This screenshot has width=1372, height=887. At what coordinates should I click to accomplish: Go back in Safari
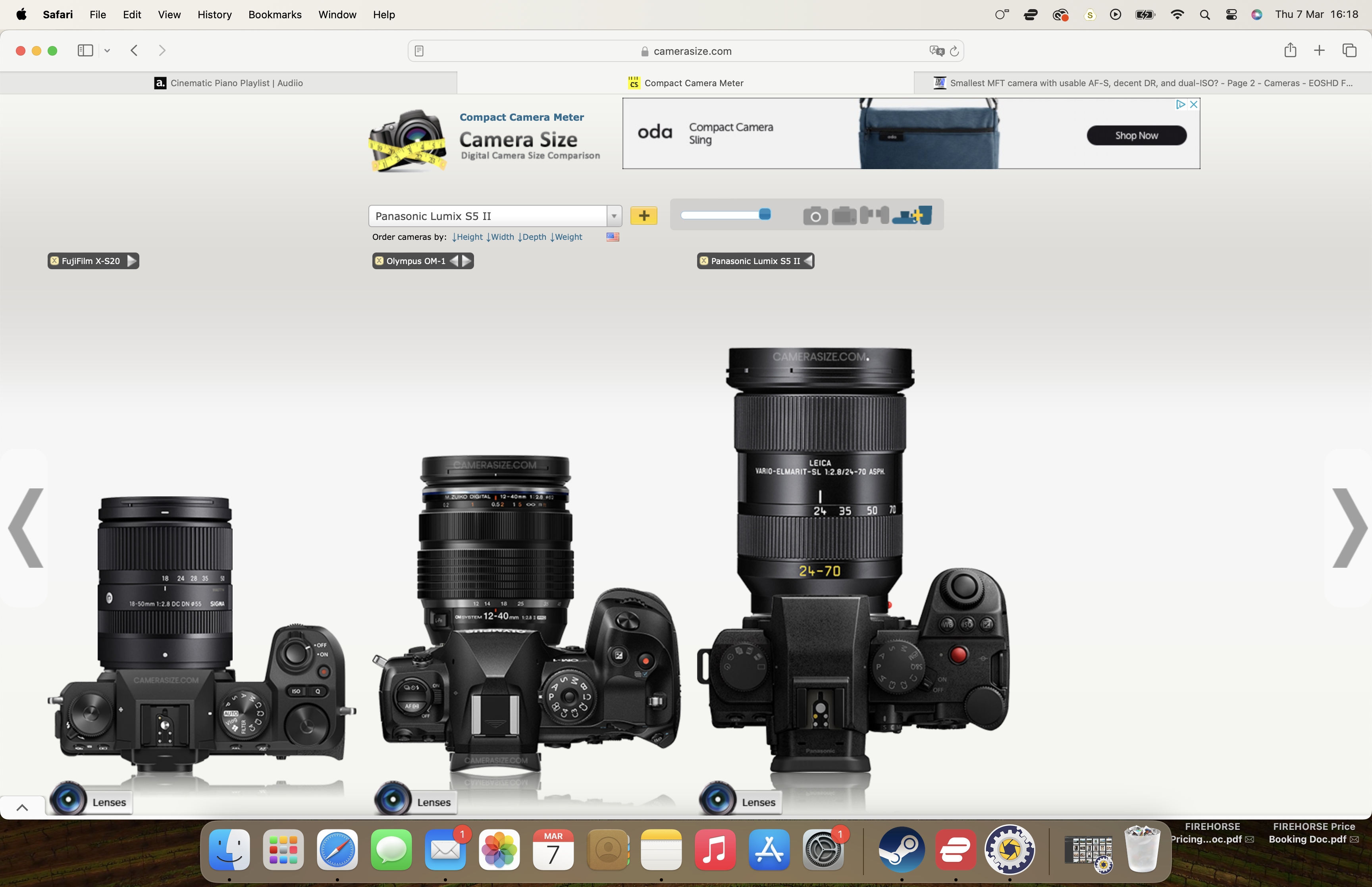point(134,51)
